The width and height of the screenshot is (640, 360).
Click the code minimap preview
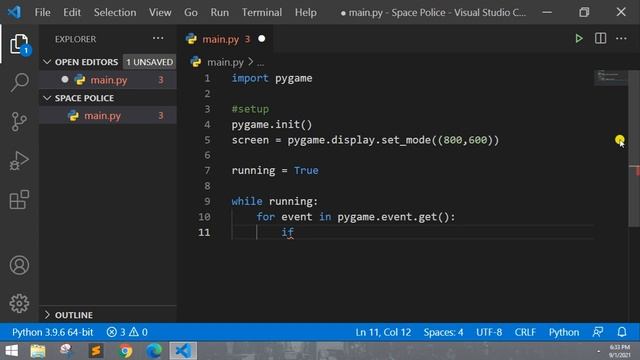click(610, 77)
